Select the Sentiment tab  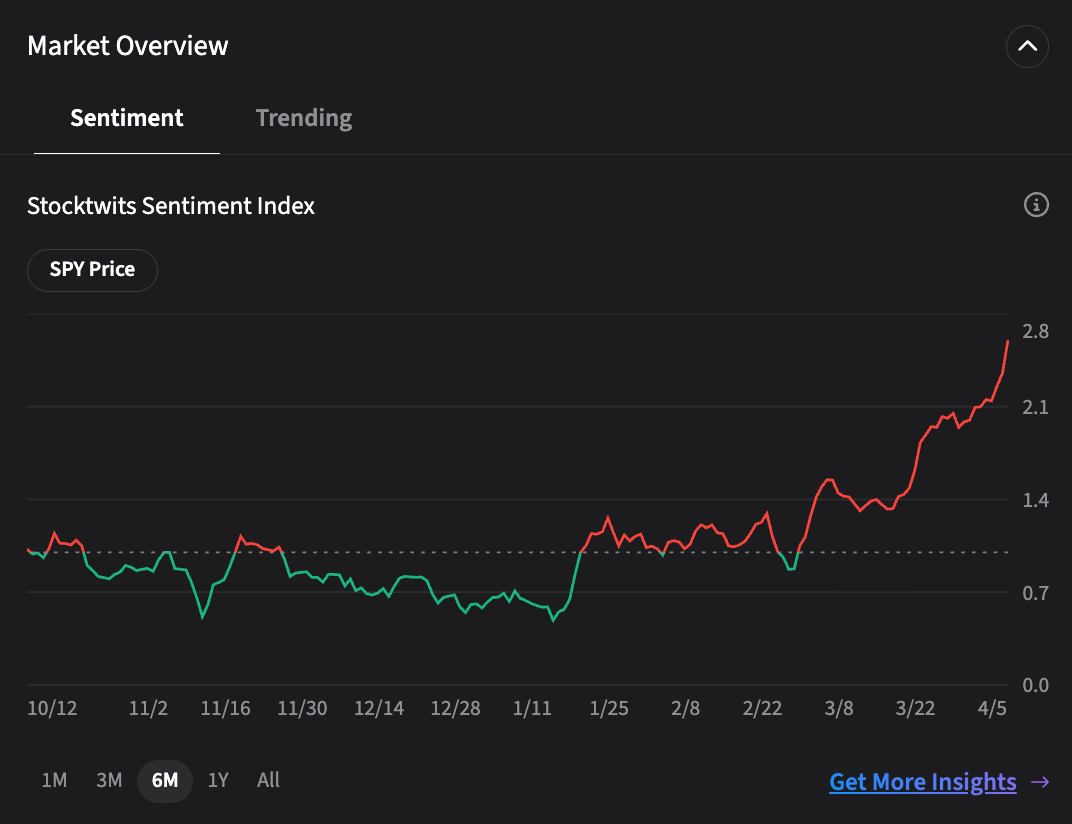[x=126, y=118]
